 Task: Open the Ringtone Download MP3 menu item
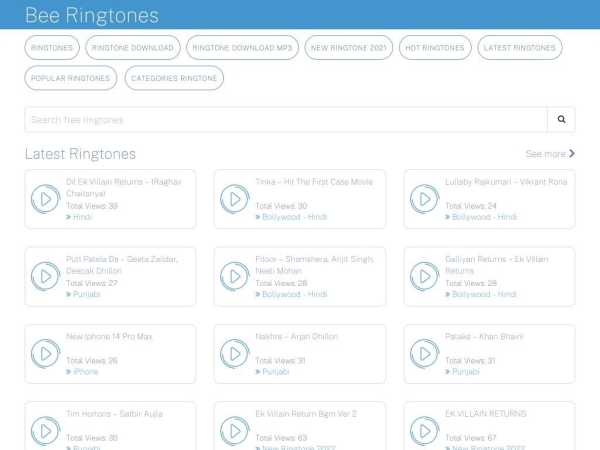tap(242, 48)
